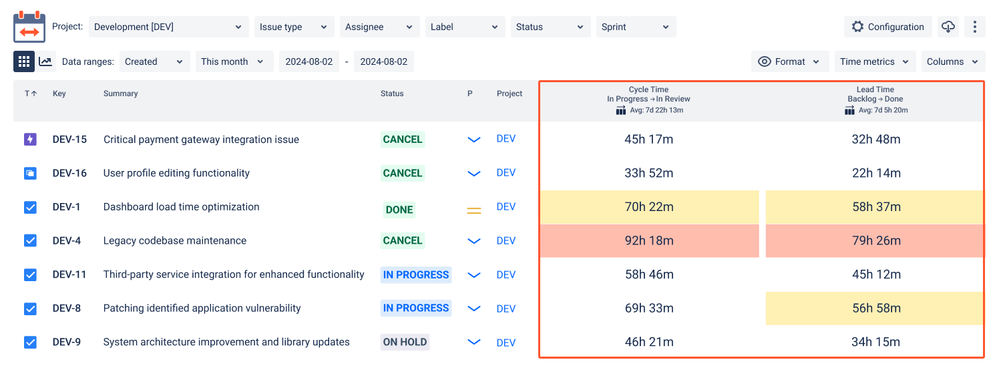Open issue key DEV-1
The image size is (999, 370).
pos(66,207)
